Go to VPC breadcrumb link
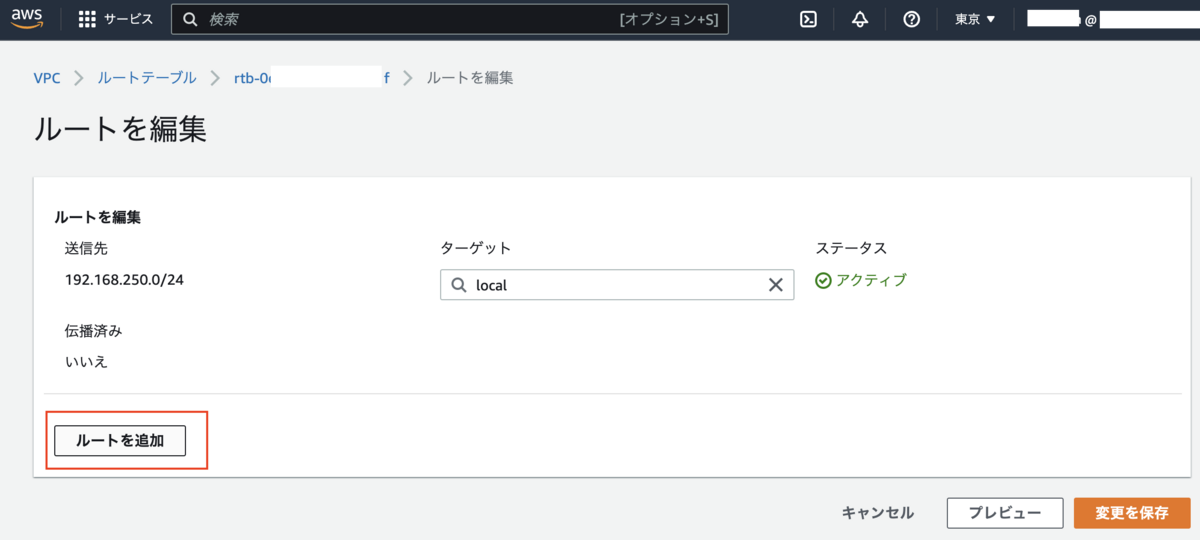The height and width of the screenshot is (540, 1200). 46,77
